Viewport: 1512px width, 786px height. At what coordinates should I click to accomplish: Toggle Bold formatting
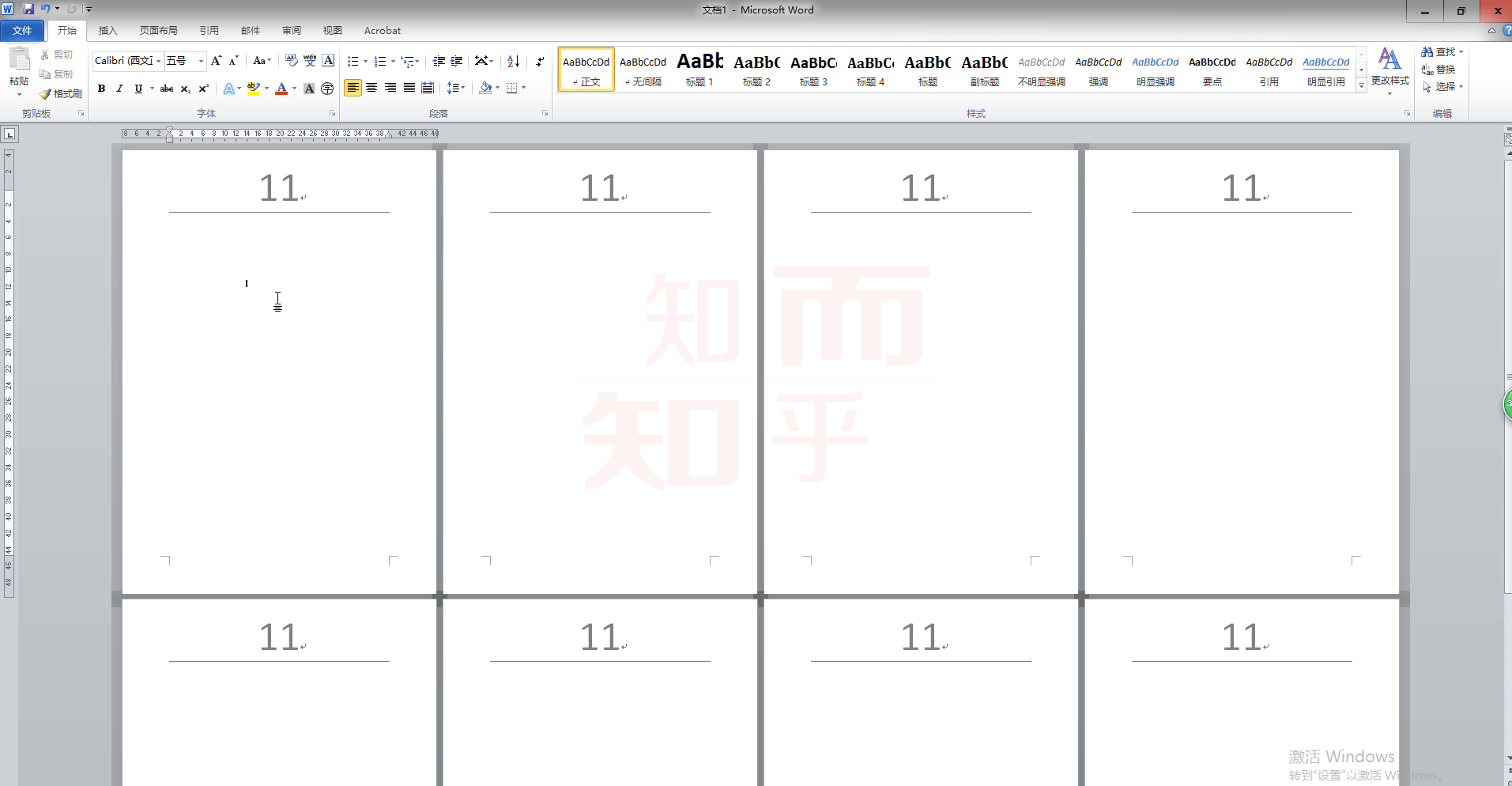pos(101,89)
